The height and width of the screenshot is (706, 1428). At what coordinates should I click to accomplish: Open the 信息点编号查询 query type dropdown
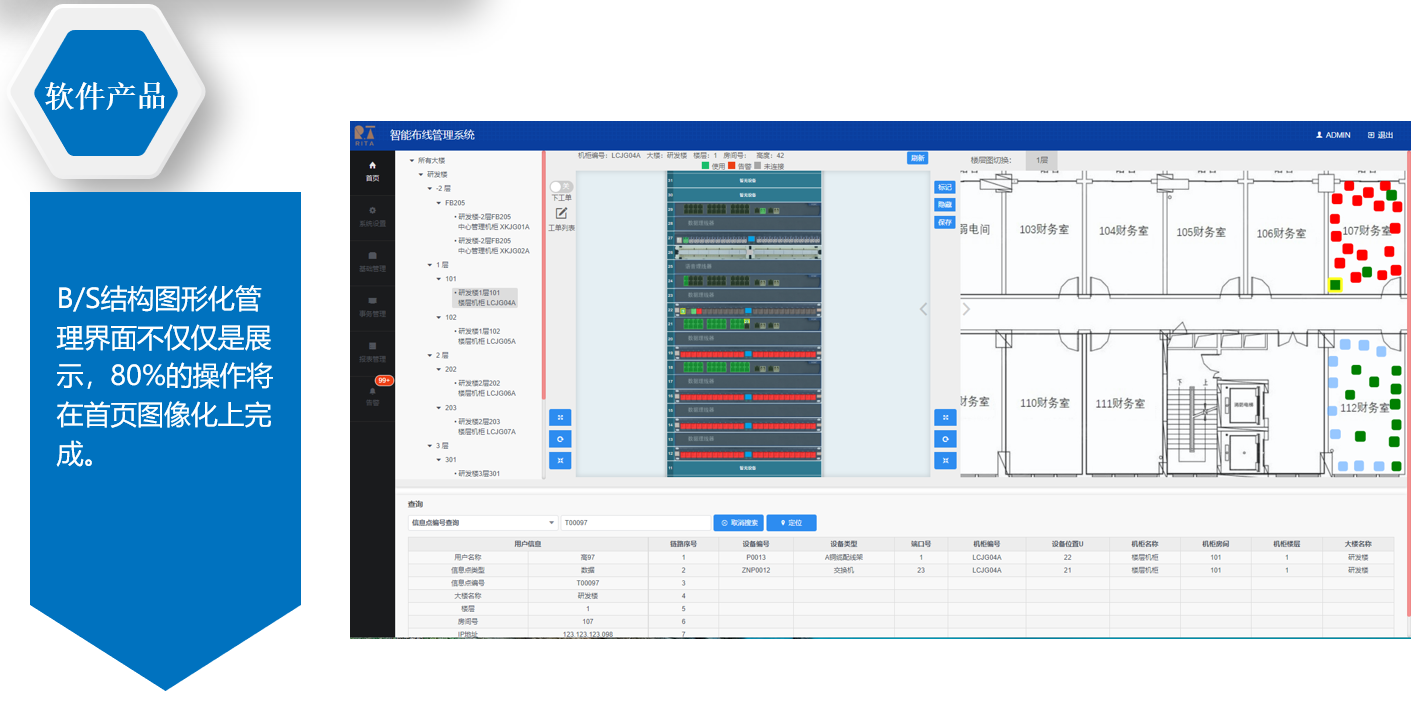(x=482, y=523)
